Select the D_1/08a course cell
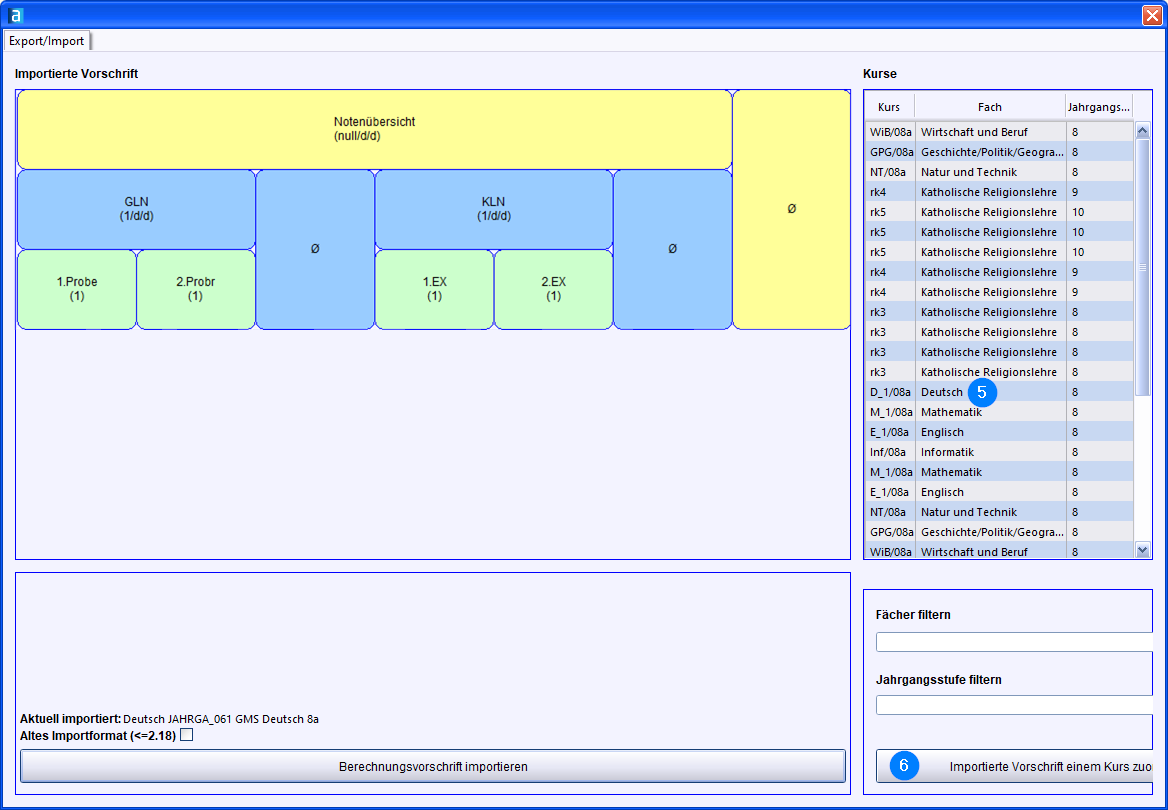This screenshot has width=1168, height=810. tap(890, 392)
